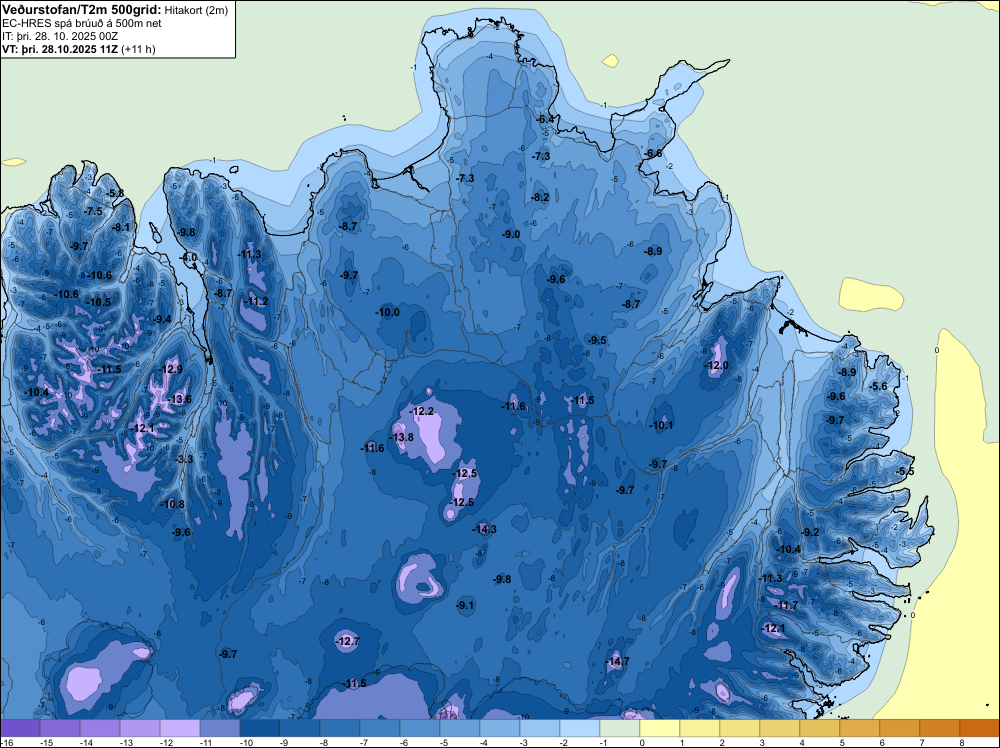Click the -15 legend scale label
The width and height of the screenshot is (1000, 748).
click(46, 742)
